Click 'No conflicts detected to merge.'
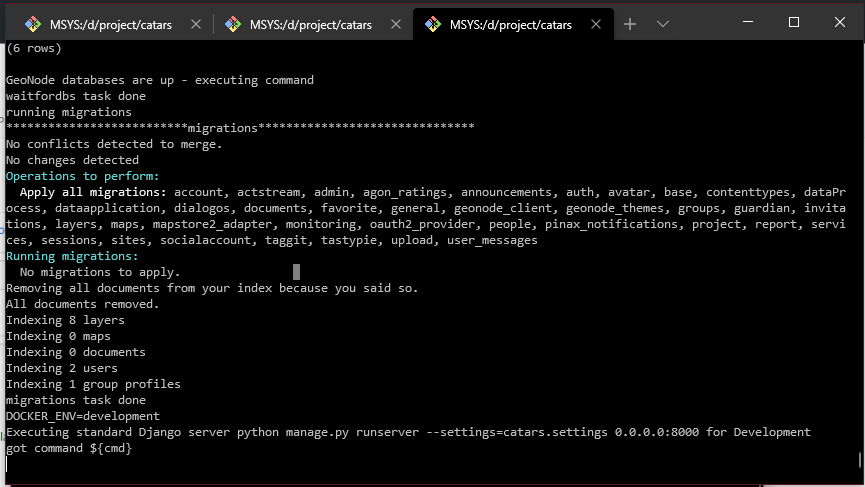The image size is (865, 487). pos(114,145)
